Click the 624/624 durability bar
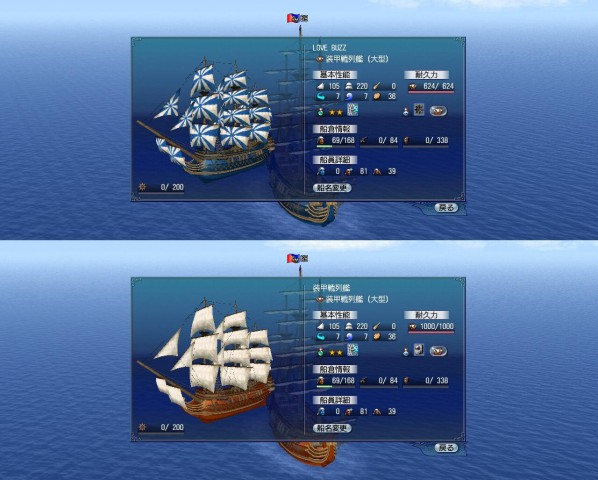 (431, 87)
